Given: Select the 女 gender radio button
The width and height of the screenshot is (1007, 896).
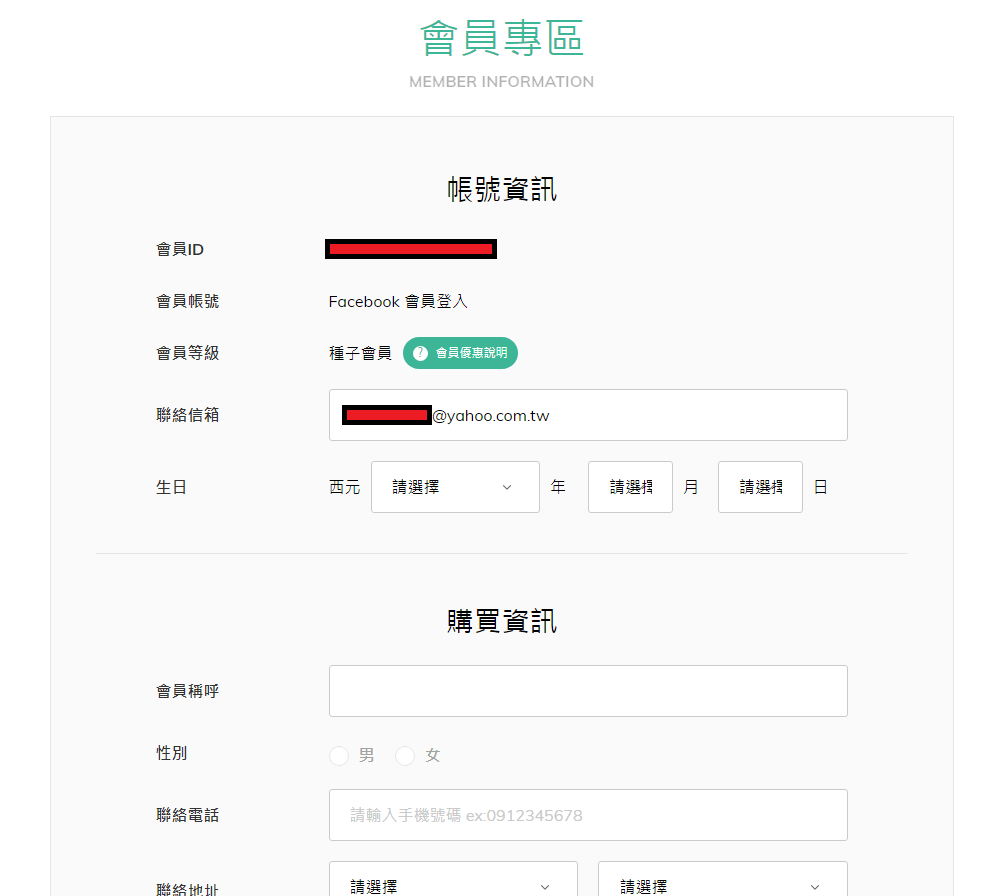Looking at the screenshot, I should [405, 755].
